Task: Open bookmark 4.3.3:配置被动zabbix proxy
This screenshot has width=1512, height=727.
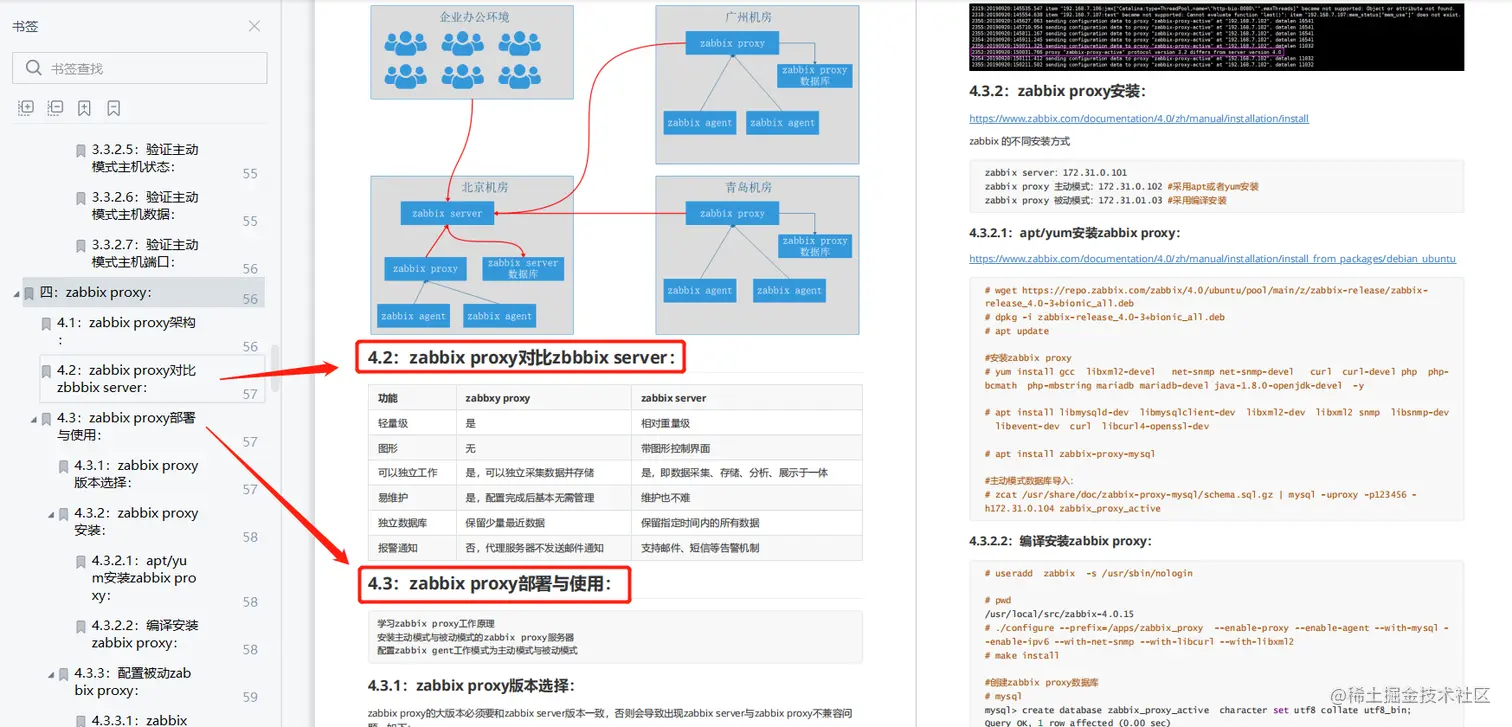Action: point(133,681)
